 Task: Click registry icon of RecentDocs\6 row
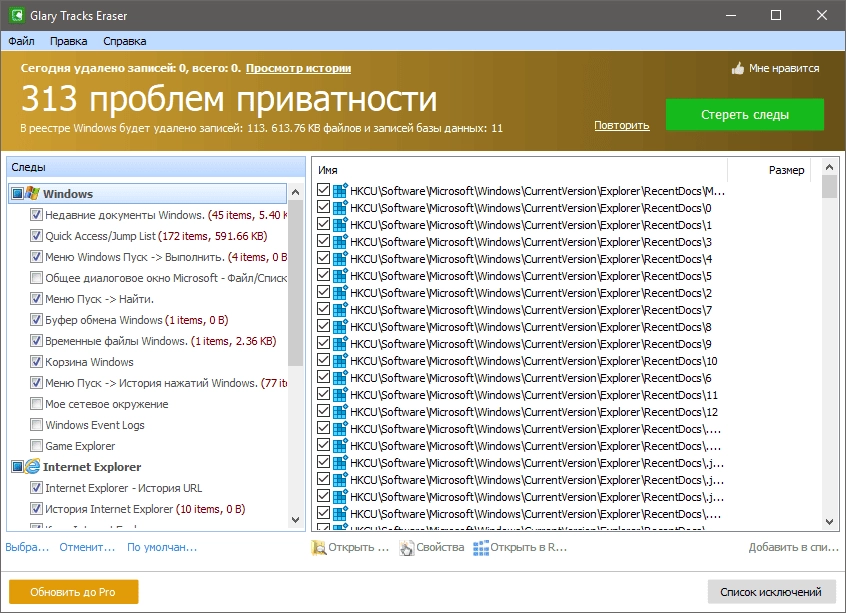[x=340, y=378]
